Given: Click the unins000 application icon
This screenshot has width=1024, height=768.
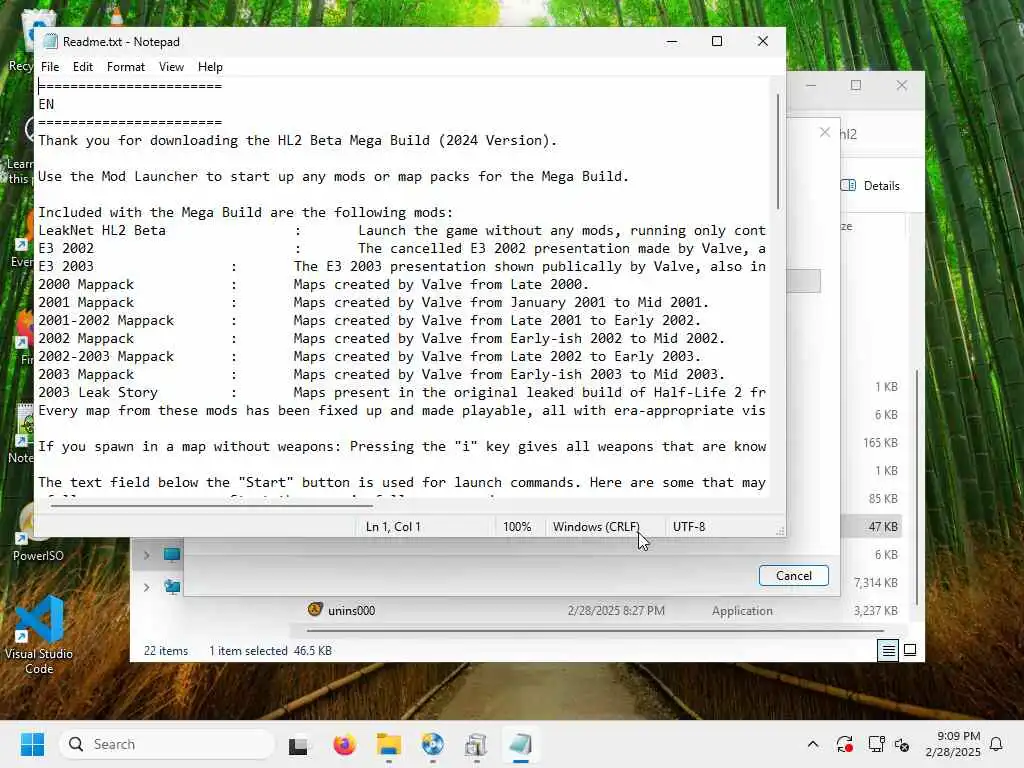Looking at the screenshot, I should click(315, 609).
